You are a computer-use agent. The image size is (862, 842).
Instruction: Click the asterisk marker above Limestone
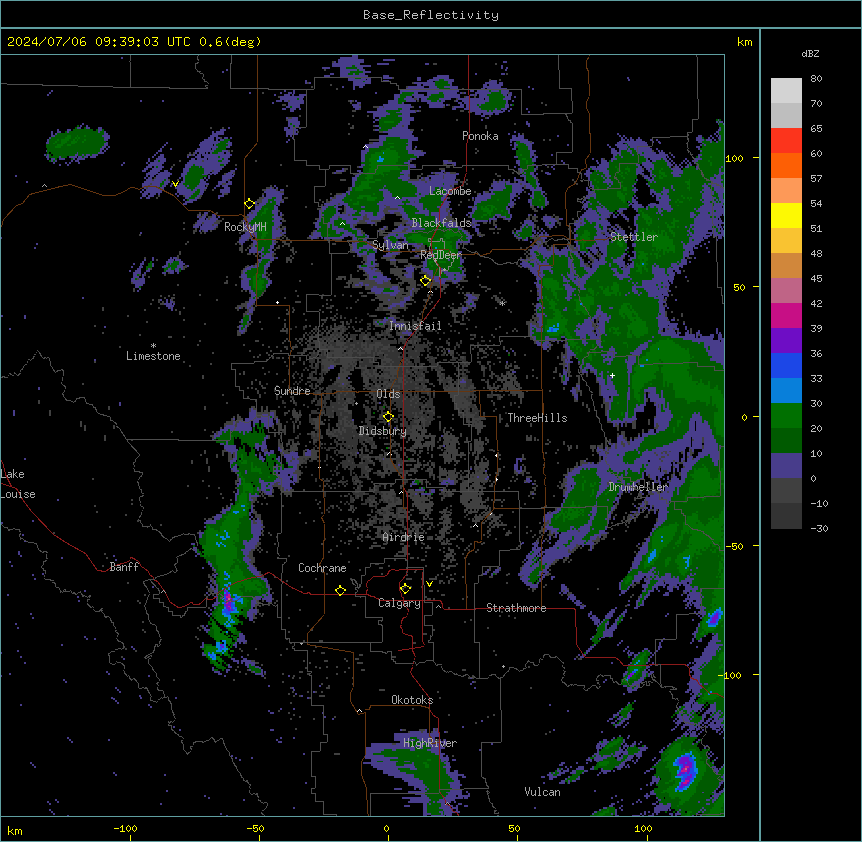[x=153, y=346]
